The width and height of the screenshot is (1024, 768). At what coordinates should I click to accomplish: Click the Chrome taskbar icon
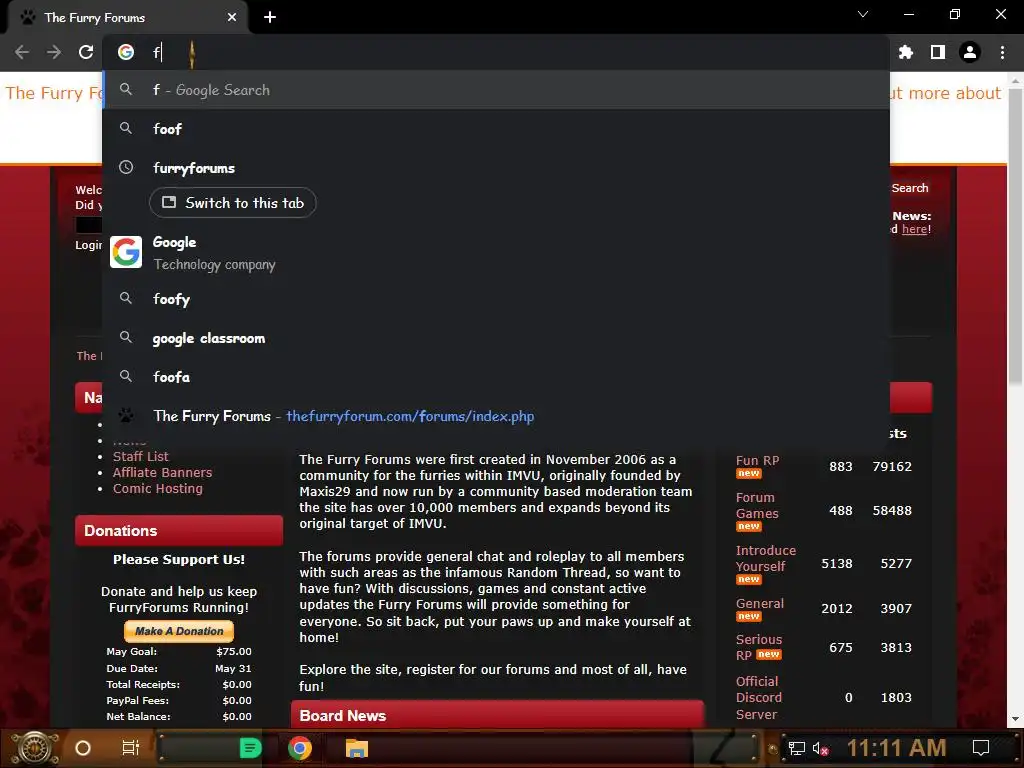(x=300, y=748)
